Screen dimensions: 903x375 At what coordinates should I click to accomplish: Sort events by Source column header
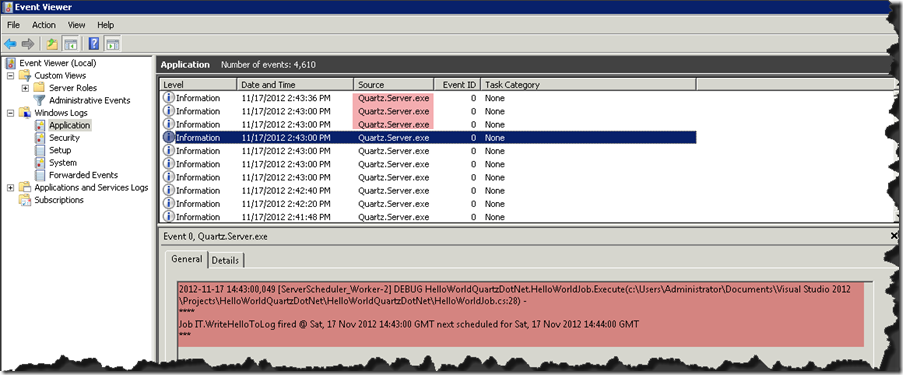point(393,85)
